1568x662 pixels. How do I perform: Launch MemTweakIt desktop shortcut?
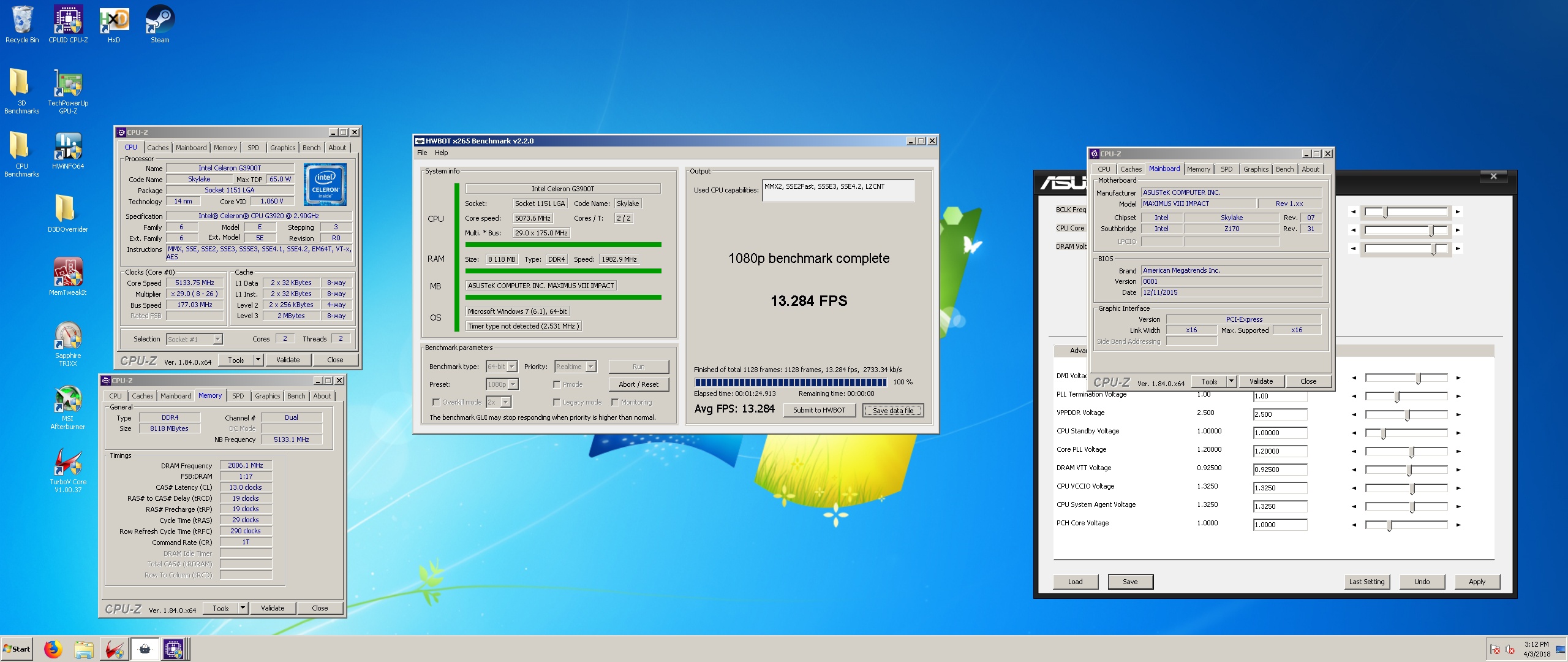click(x=68, y=276)
